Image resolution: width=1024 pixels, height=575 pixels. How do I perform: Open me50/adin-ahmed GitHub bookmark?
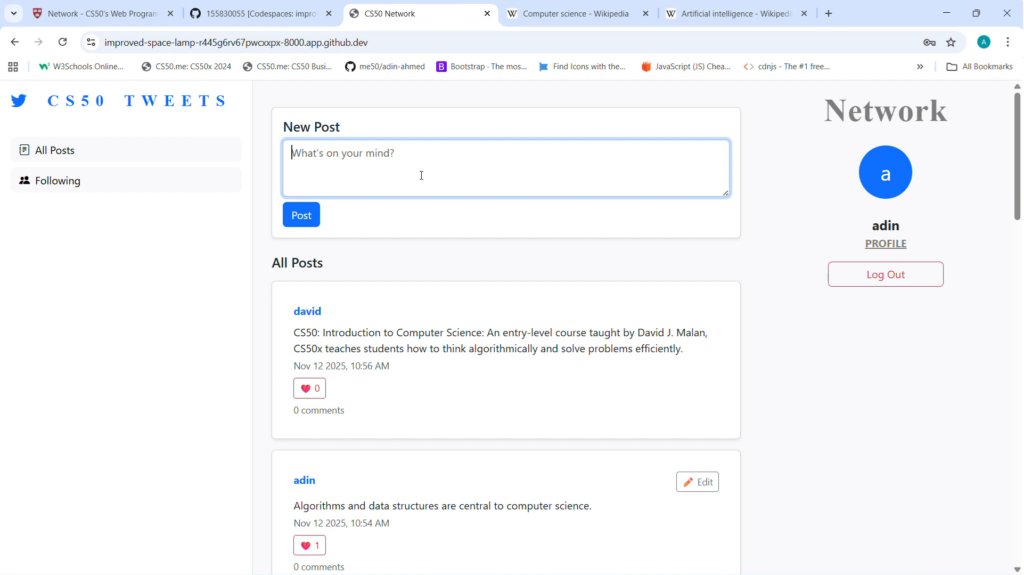click(x=385, y=67)
